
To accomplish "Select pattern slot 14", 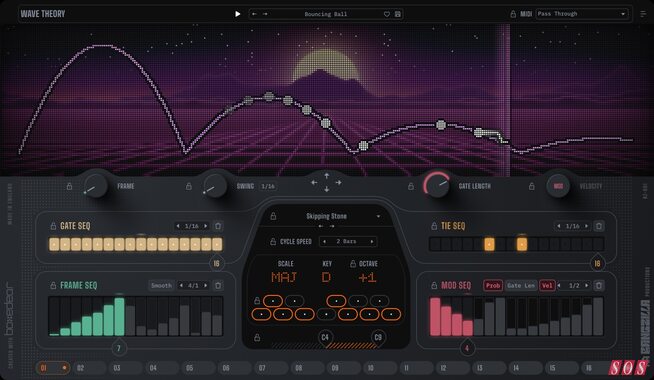I will coord(525,368).
